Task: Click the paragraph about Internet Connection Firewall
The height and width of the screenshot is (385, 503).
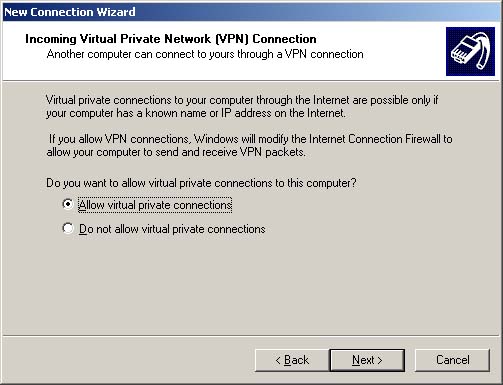Action: (249, 145)
